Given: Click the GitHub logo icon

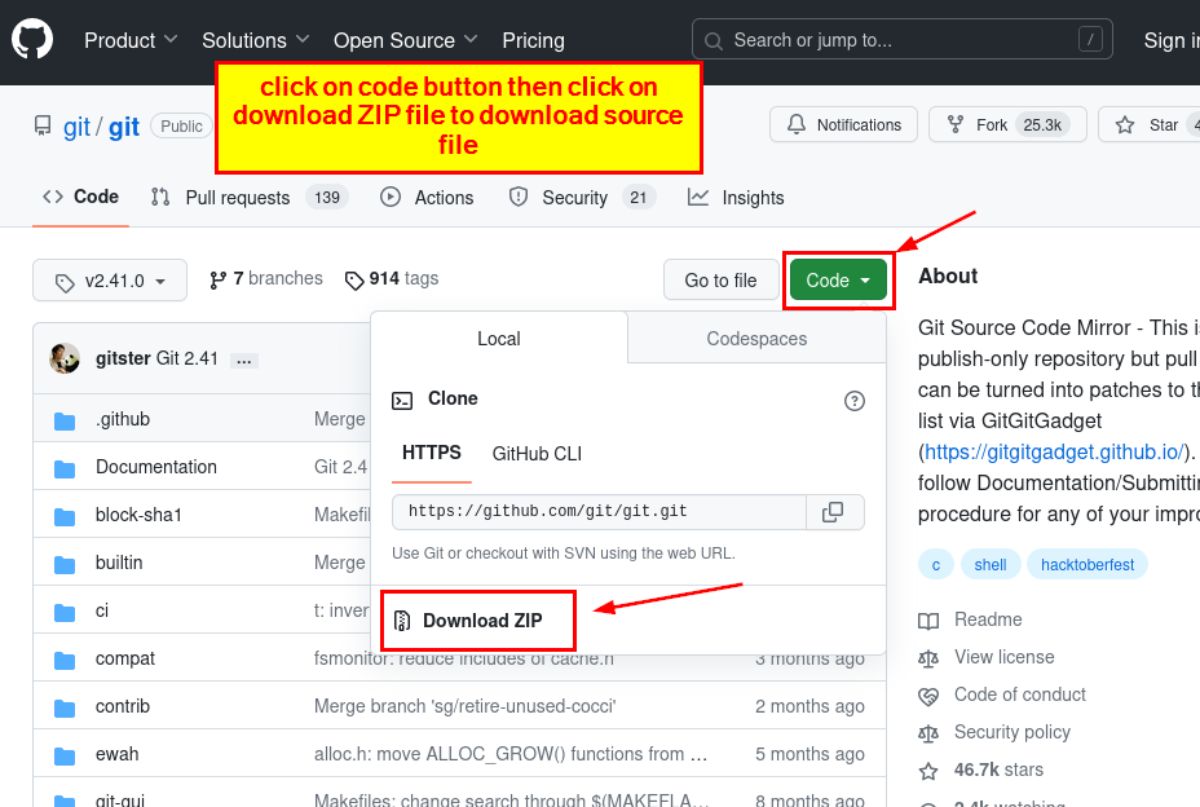Looking at the screenshot, I should (32, 40).
